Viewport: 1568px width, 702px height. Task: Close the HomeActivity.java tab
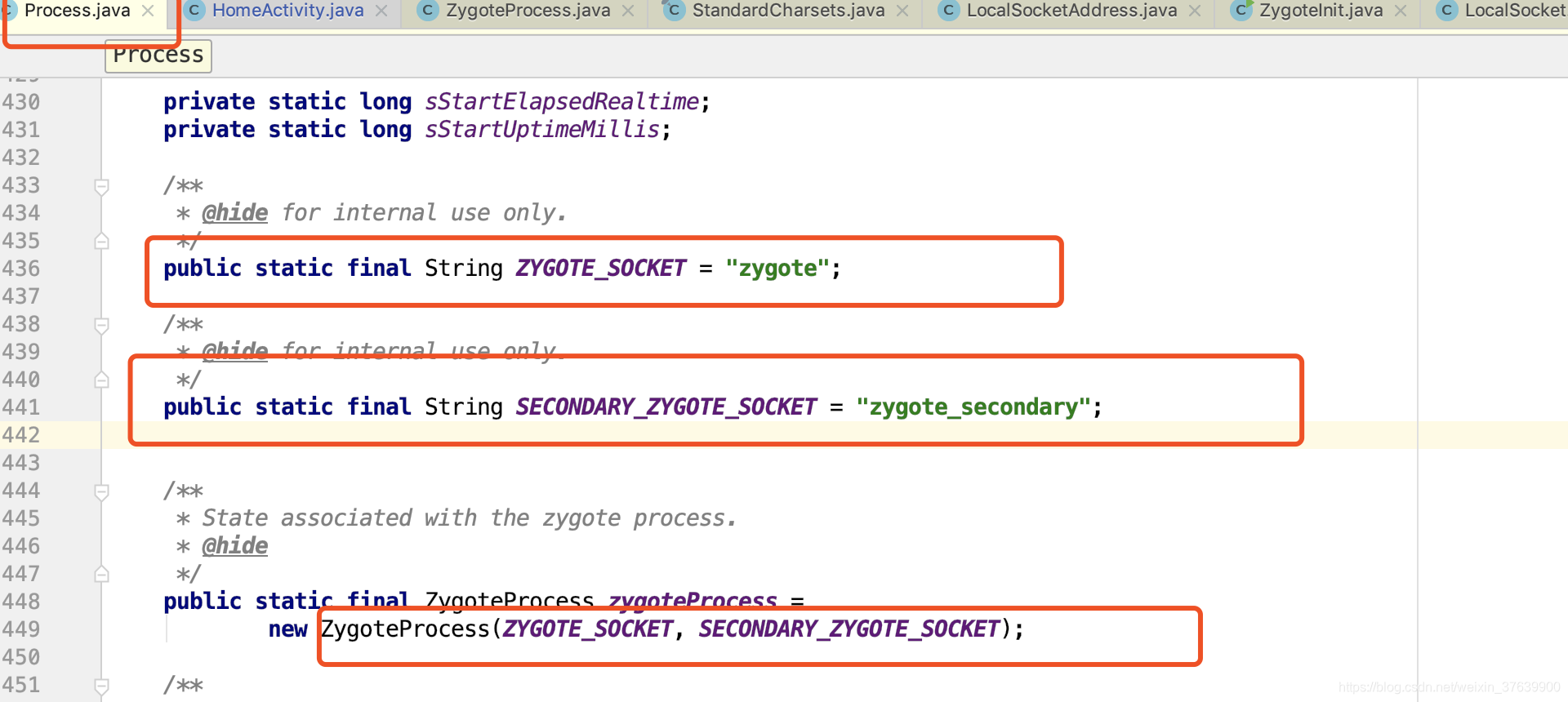[381, 11]
